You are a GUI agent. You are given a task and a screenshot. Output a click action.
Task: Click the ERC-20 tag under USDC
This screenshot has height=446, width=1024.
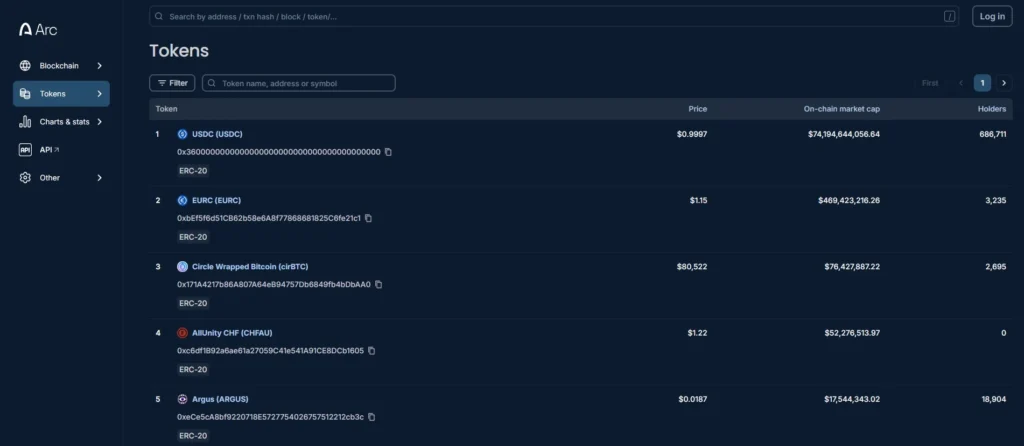pyautogui.click(x=193, y=171)
